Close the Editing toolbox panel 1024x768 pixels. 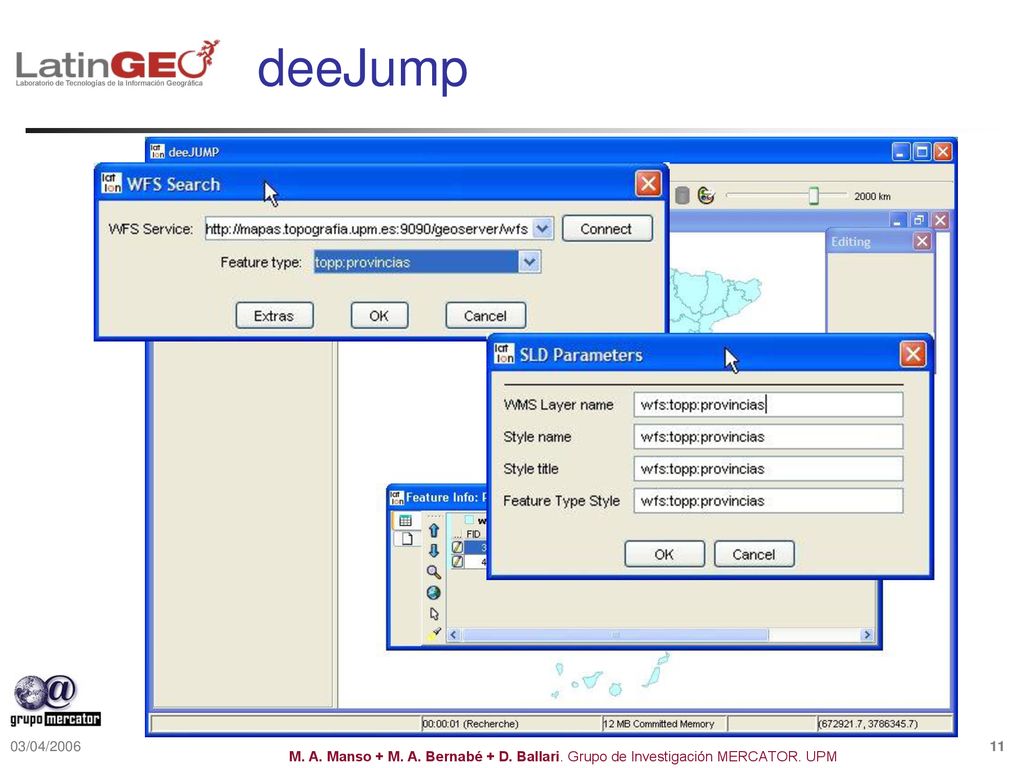(x=922, y=242)
